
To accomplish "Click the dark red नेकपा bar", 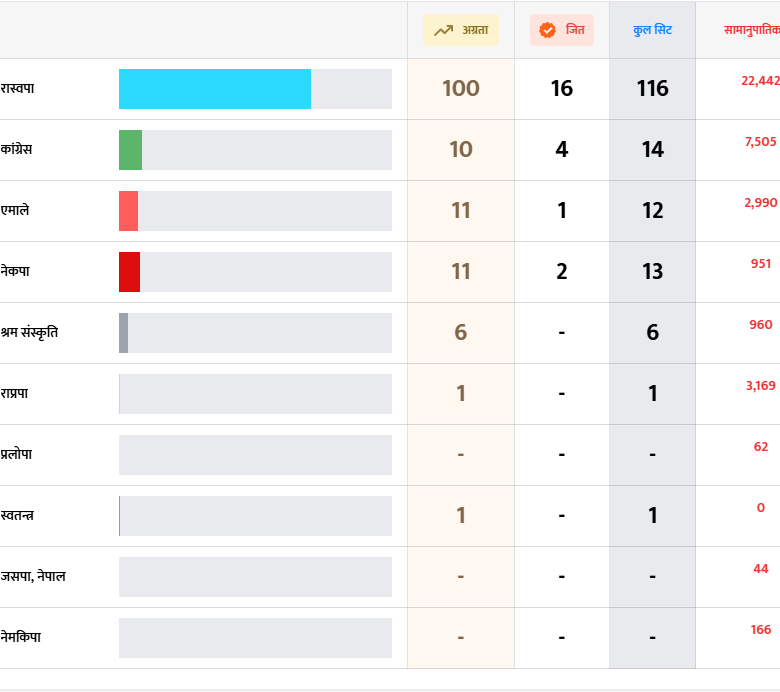I will (129, 272).
